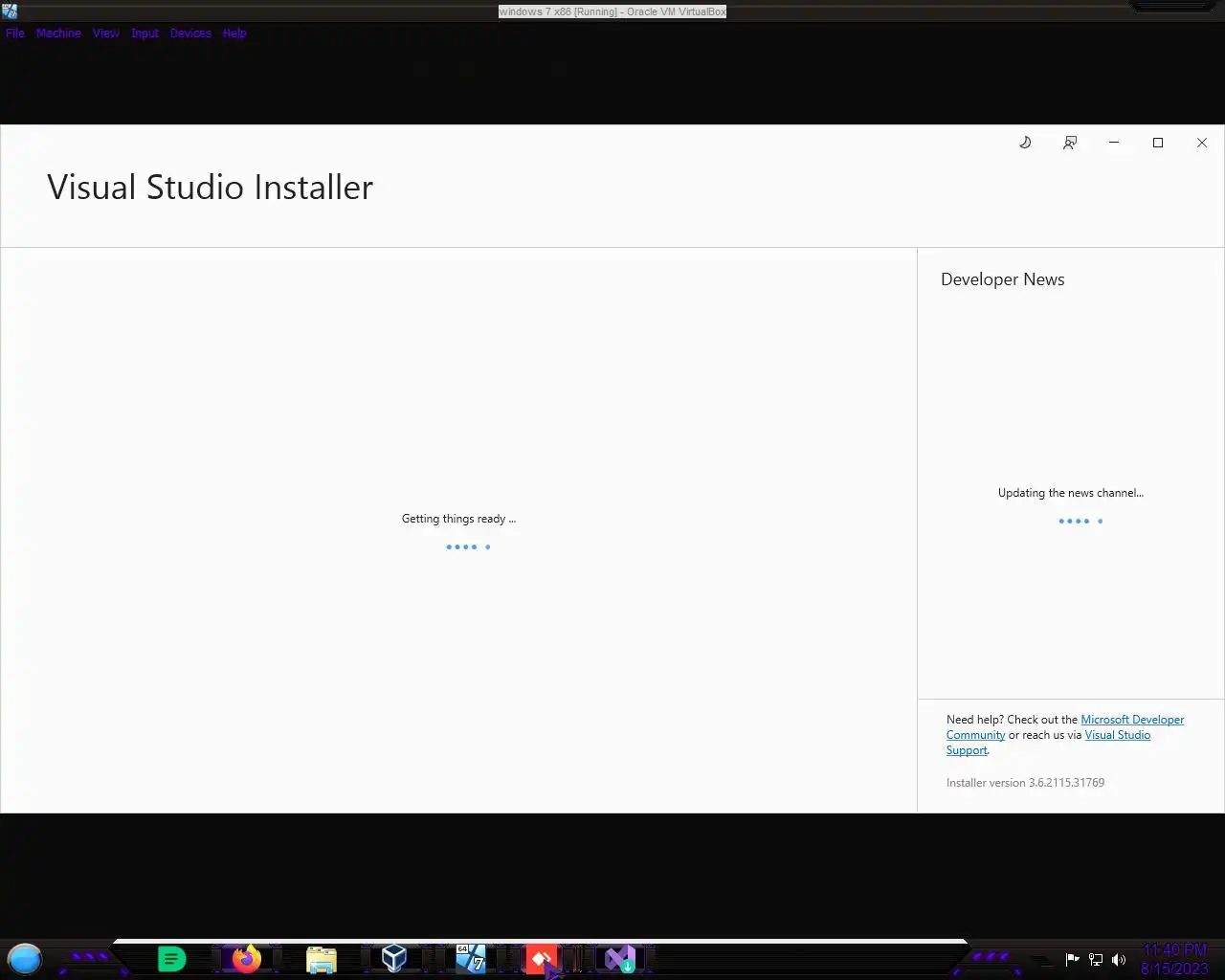Launch Firefox from the taskbar
Viewport: 1225px width, 980px height.
pos(247,958)
